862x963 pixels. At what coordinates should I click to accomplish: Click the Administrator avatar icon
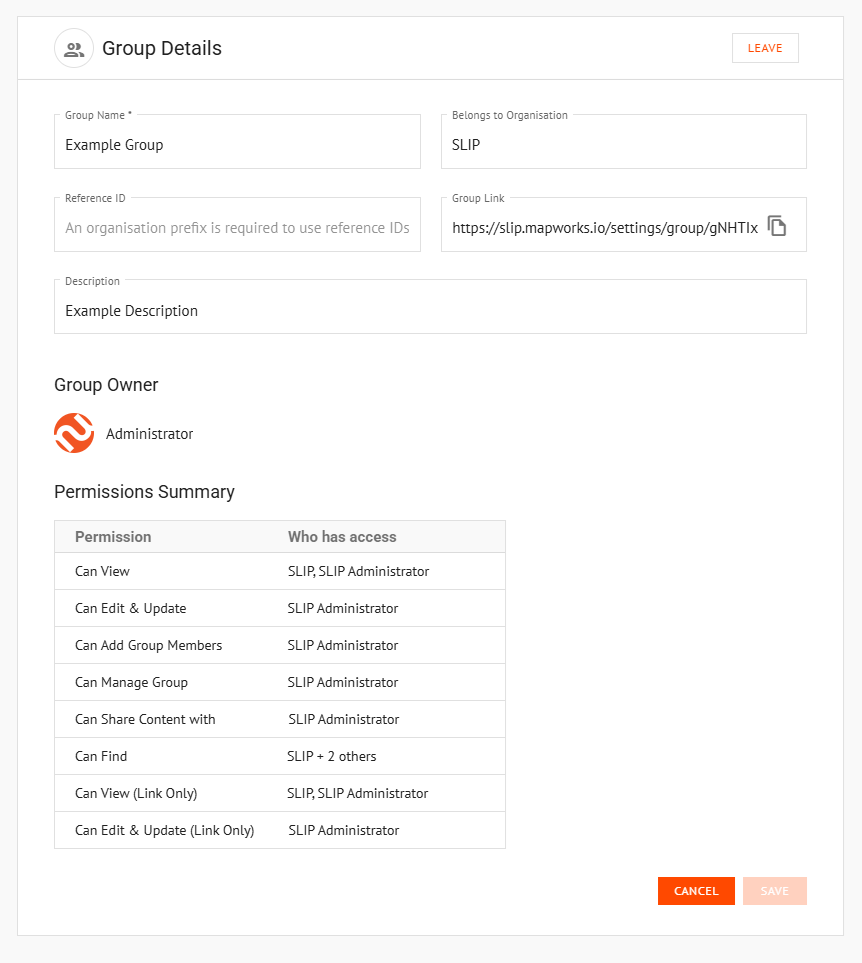74,433
